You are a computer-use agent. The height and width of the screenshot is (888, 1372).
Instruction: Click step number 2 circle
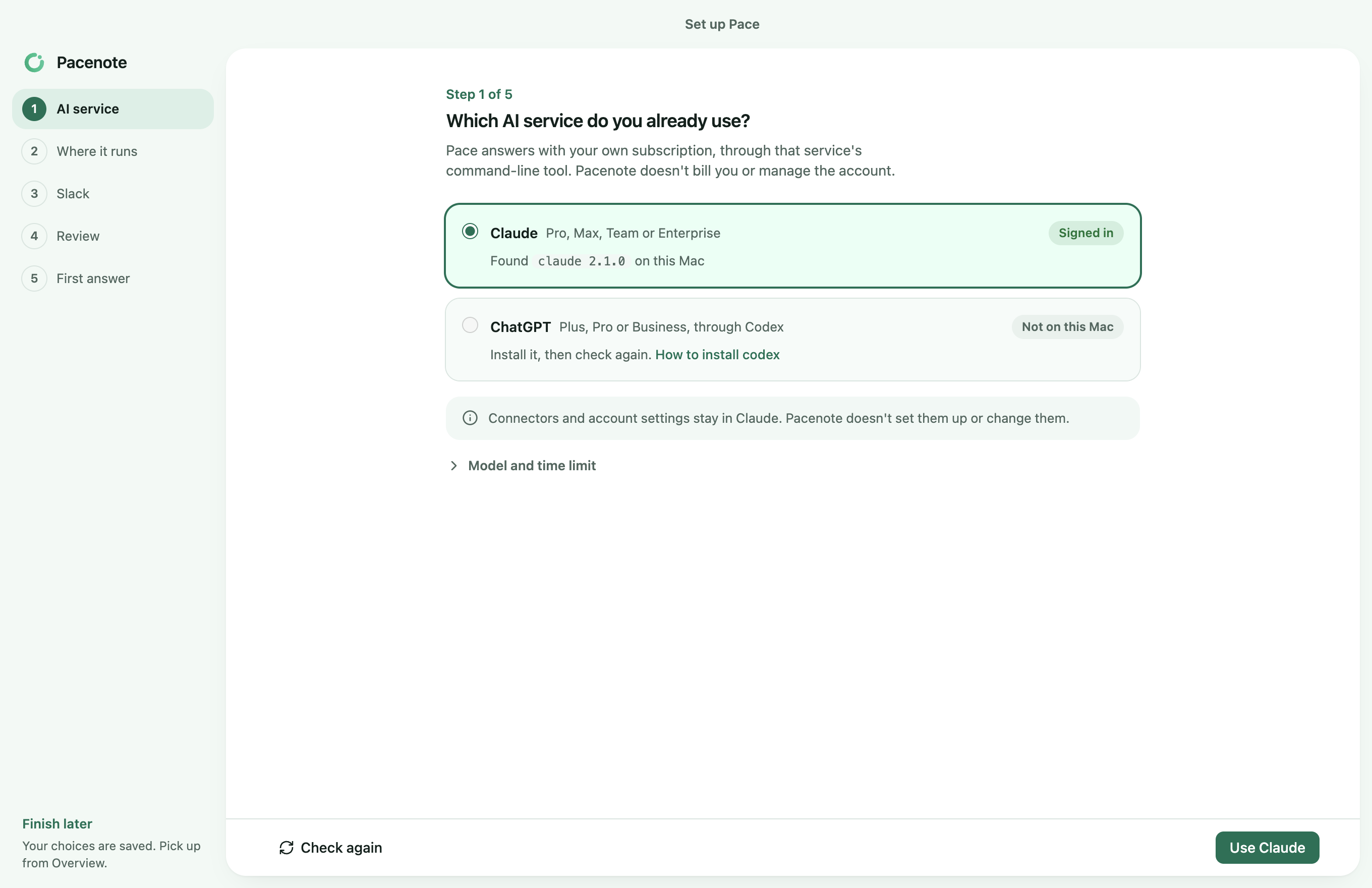coord(34,151)
